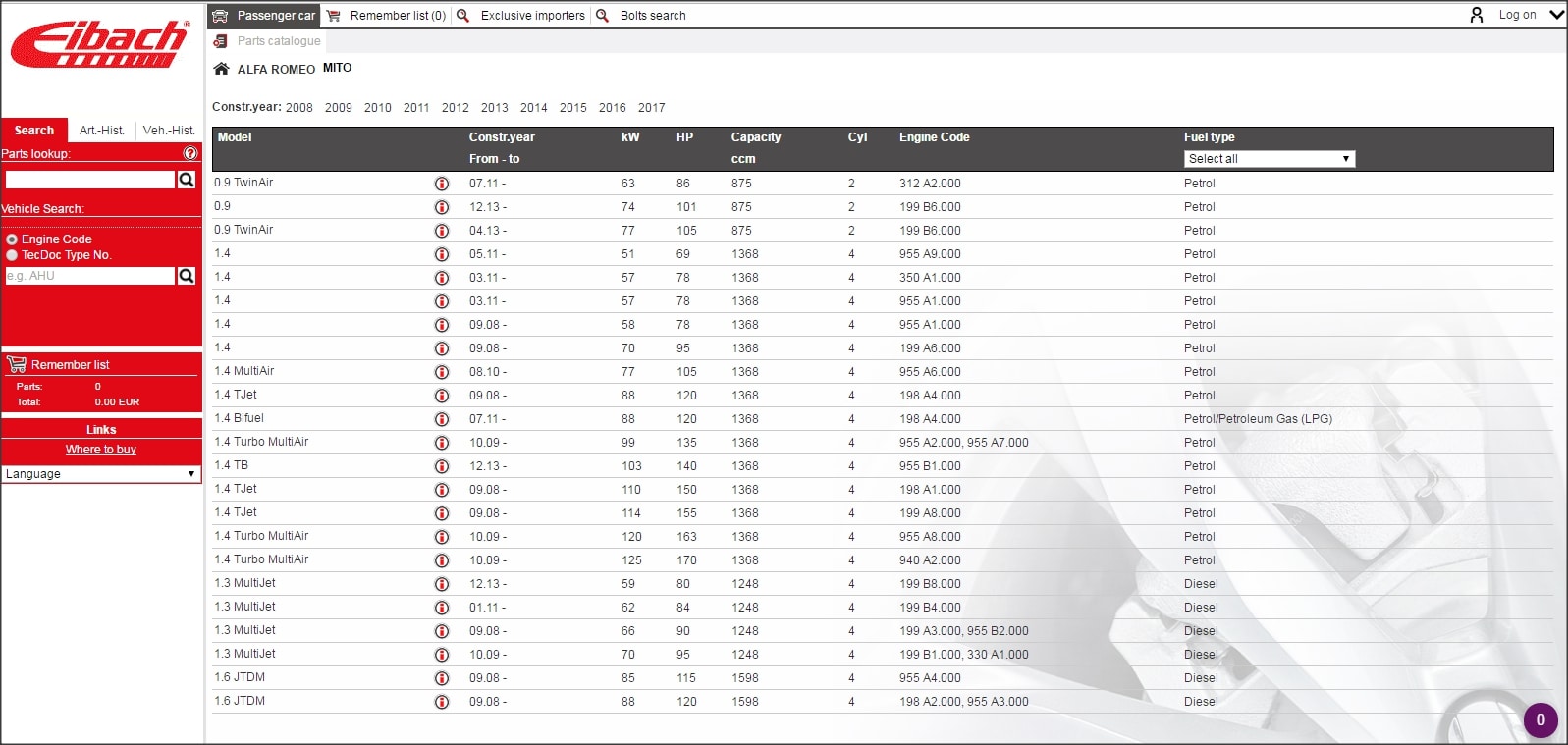Open info icon for 0.9 74 kW row
Viewport: 1568px width, 745px height.
[x=442, y=207]
